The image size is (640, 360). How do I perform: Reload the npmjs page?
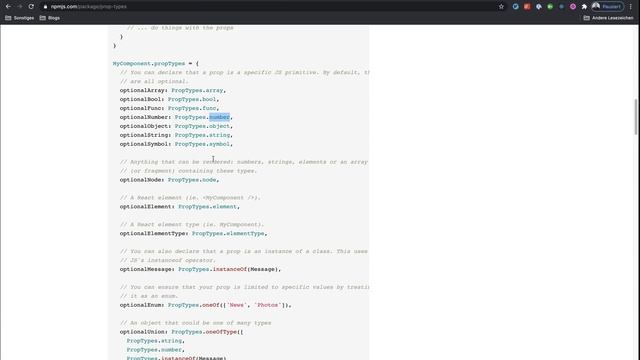coord(31,7)
